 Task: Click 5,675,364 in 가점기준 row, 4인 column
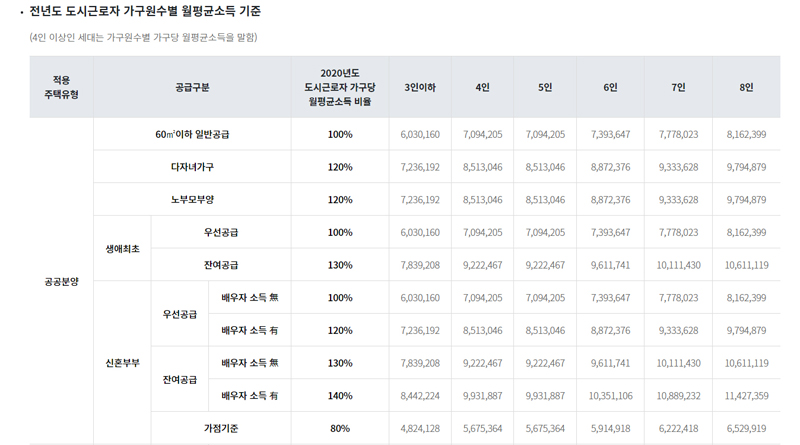pyautogui.click(x=483, y=428)
